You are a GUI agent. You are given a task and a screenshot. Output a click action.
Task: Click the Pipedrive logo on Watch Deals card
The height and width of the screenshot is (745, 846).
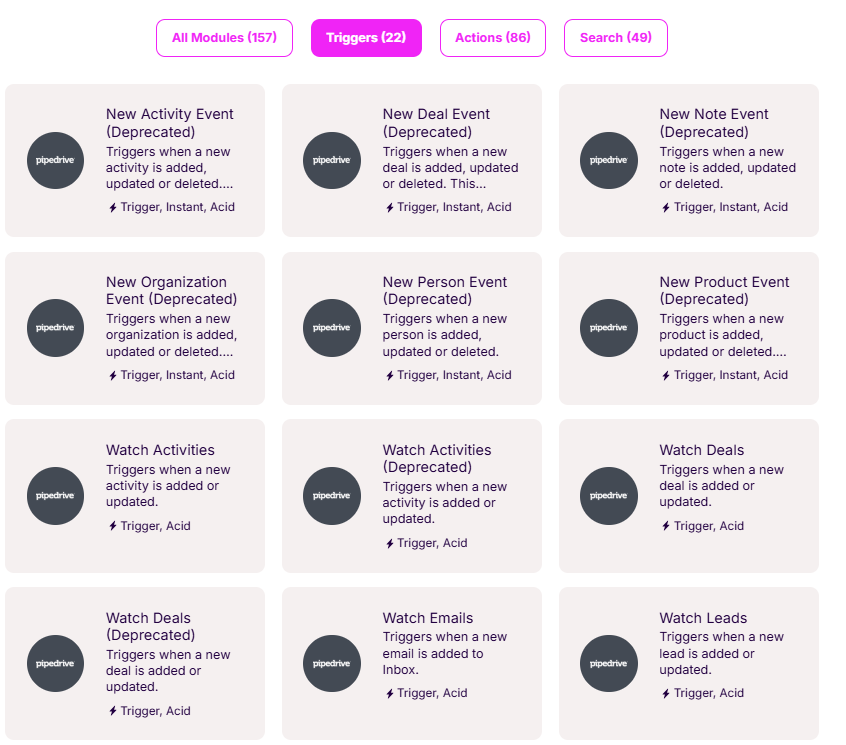tap(609, 496)
